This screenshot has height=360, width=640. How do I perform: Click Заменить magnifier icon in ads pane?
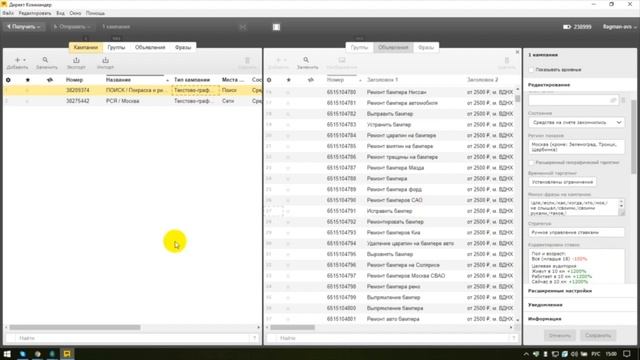tap(306, 60)
